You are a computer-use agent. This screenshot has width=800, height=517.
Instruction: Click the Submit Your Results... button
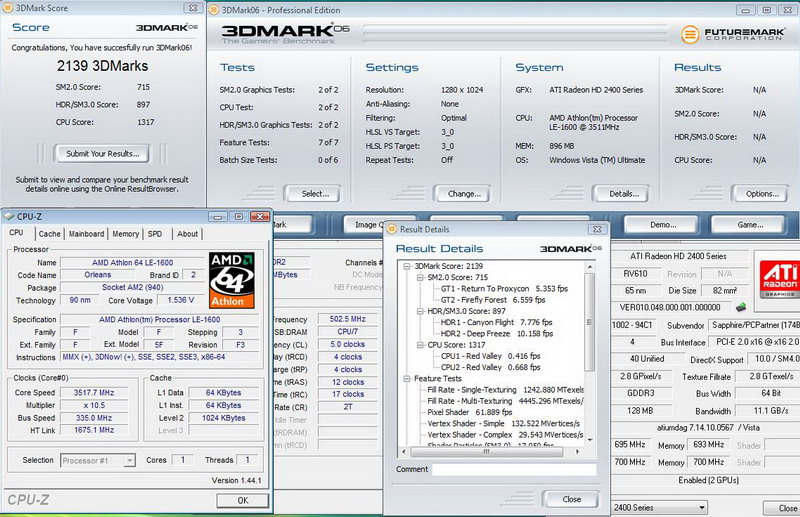pyautogui.click(x=103, y=154)
